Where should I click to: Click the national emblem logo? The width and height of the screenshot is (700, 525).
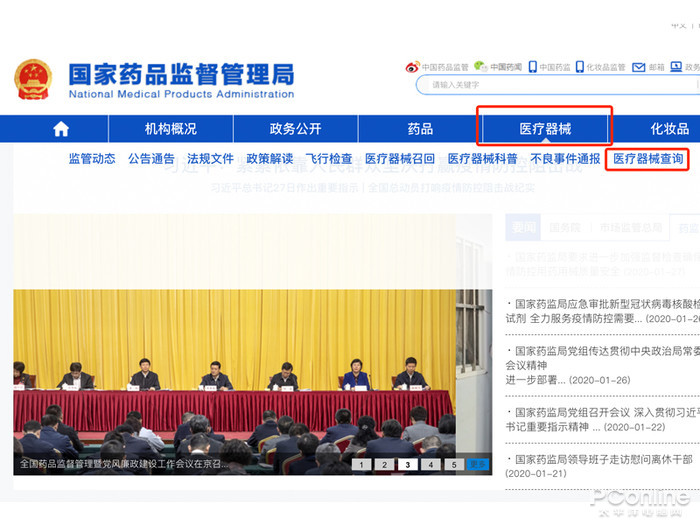33,79
